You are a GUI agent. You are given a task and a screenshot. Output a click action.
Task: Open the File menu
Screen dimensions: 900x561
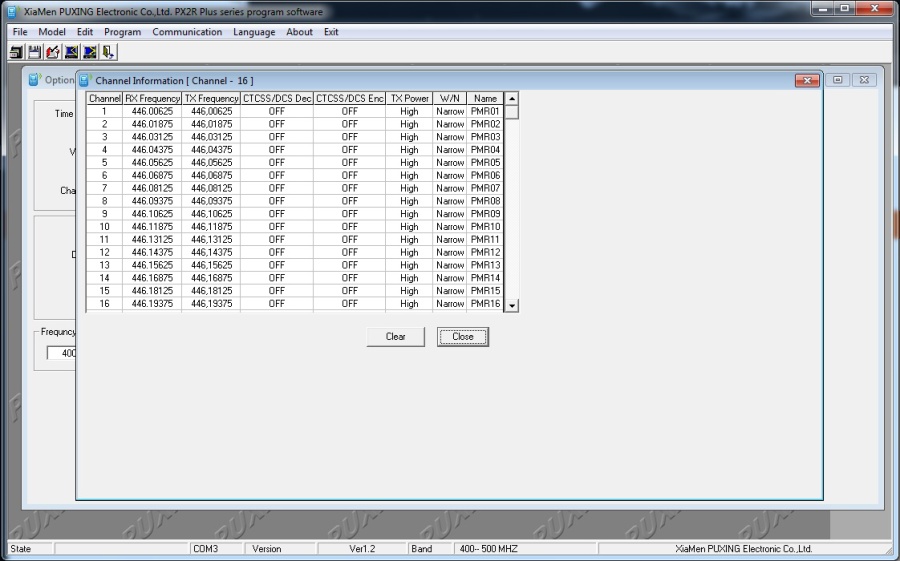[20, 32]
